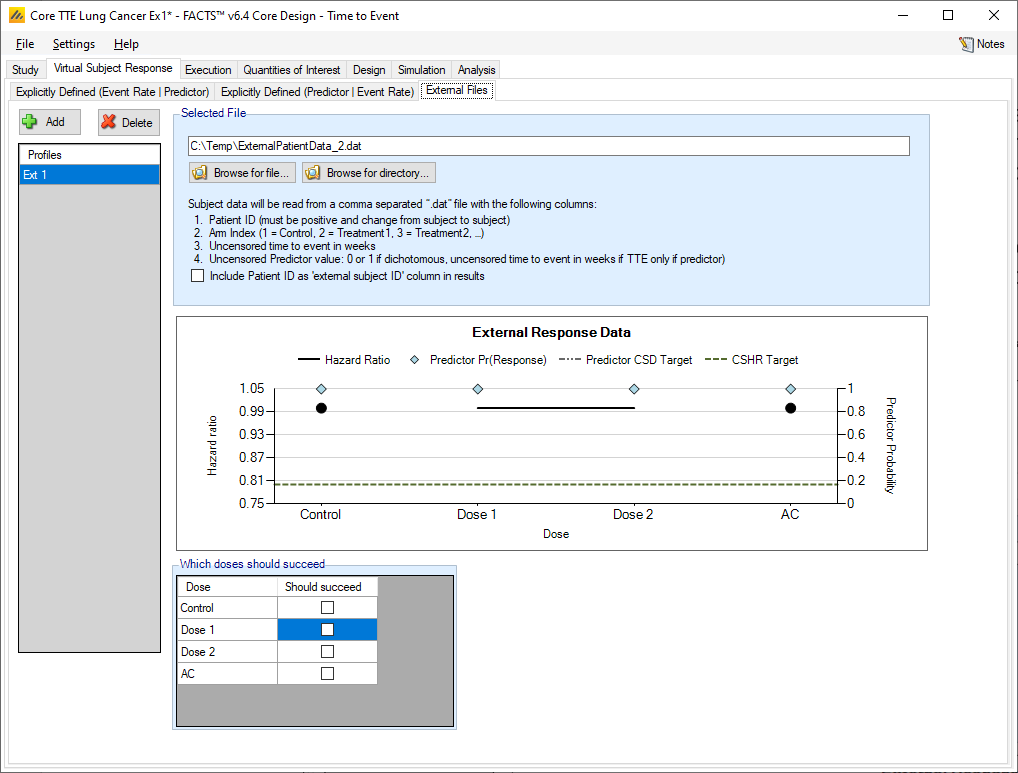Image resolution: width=1018 pixels, height=773 pixels.
Task: Open the Settings menu
Action: pos(74,44)
